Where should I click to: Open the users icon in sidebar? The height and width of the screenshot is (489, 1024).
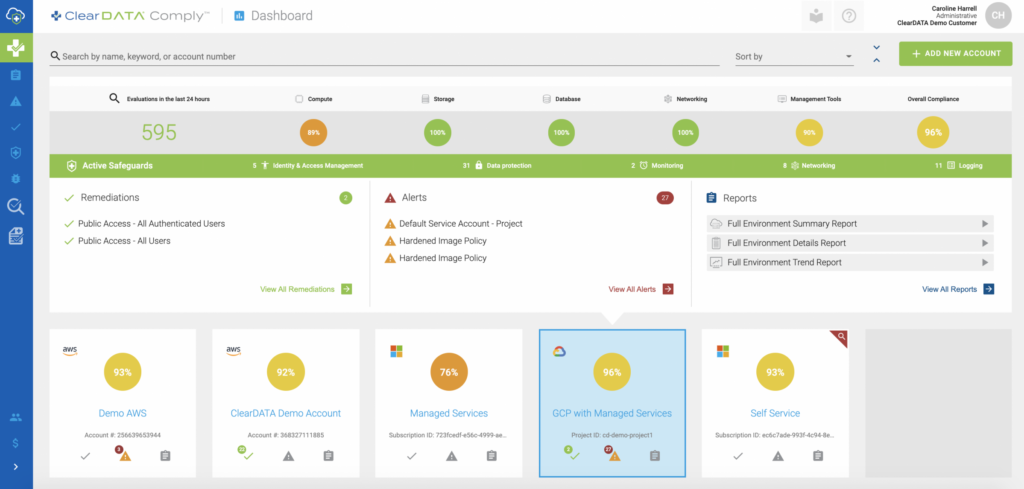[x=16, y=417]
